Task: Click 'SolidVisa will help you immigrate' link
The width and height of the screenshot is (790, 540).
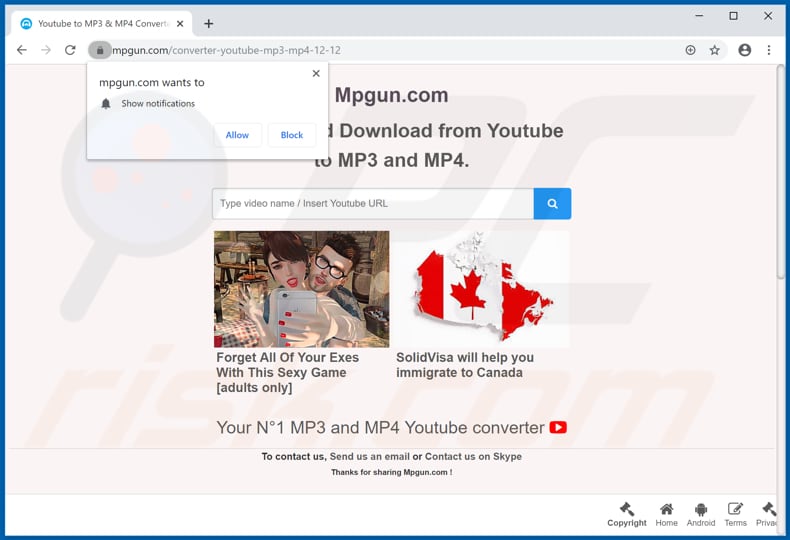Action: coord(465,365)
